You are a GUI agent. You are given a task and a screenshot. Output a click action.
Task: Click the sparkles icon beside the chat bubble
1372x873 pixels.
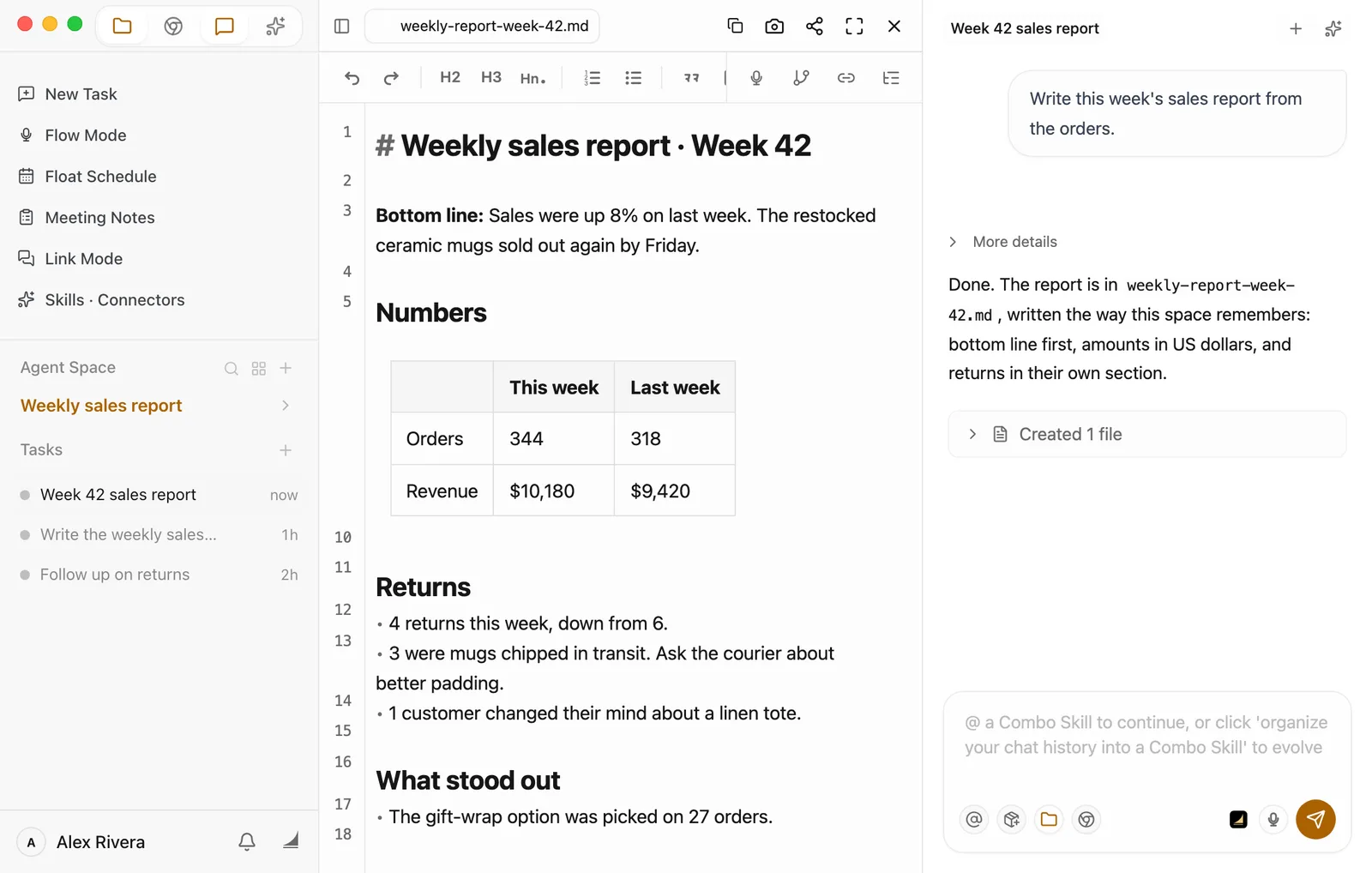coord(275,26)
